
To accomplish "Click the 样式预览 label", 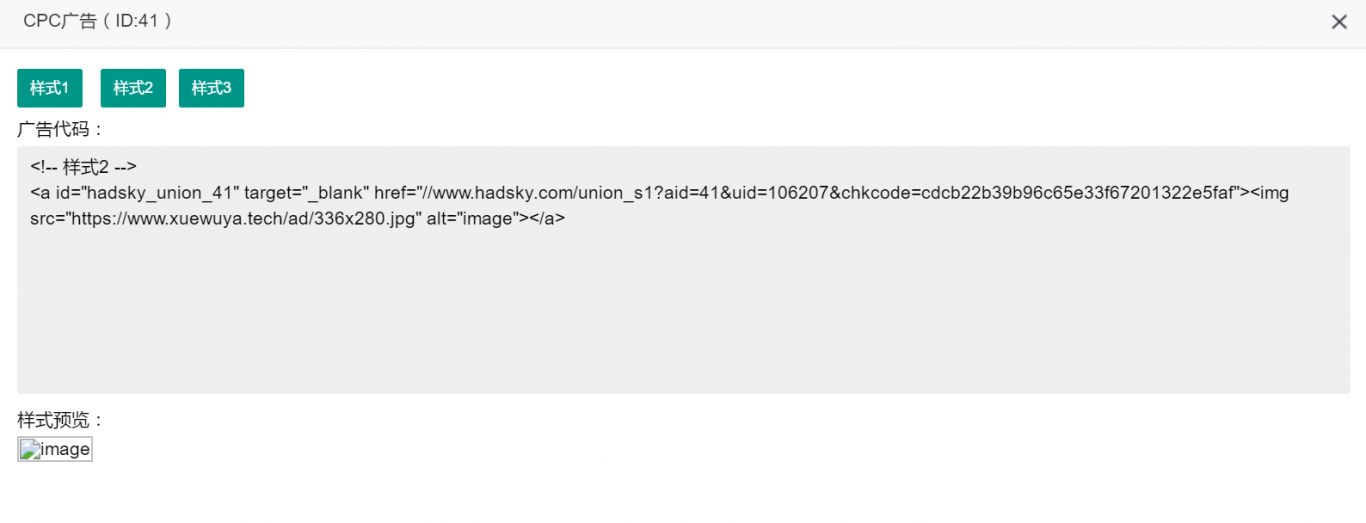I will pos(61,420).
